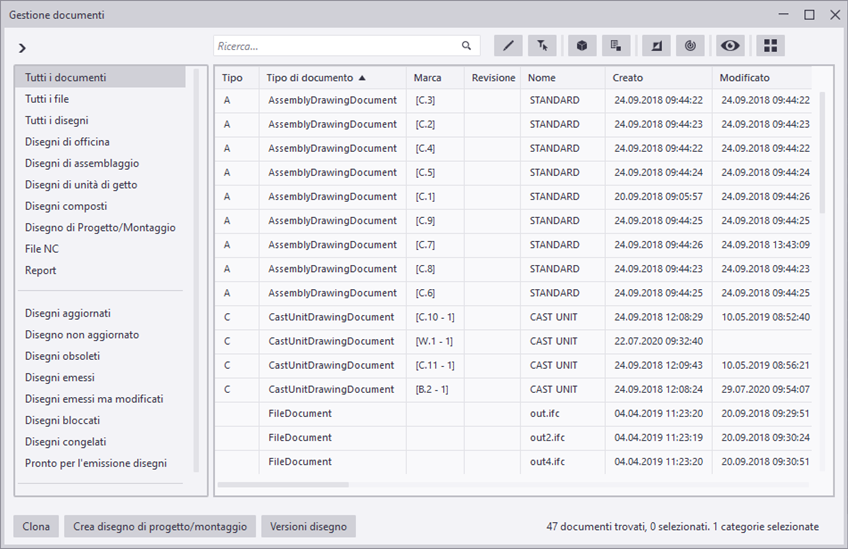Choose File NC category
848x549 pixels.
pos(100,249)
